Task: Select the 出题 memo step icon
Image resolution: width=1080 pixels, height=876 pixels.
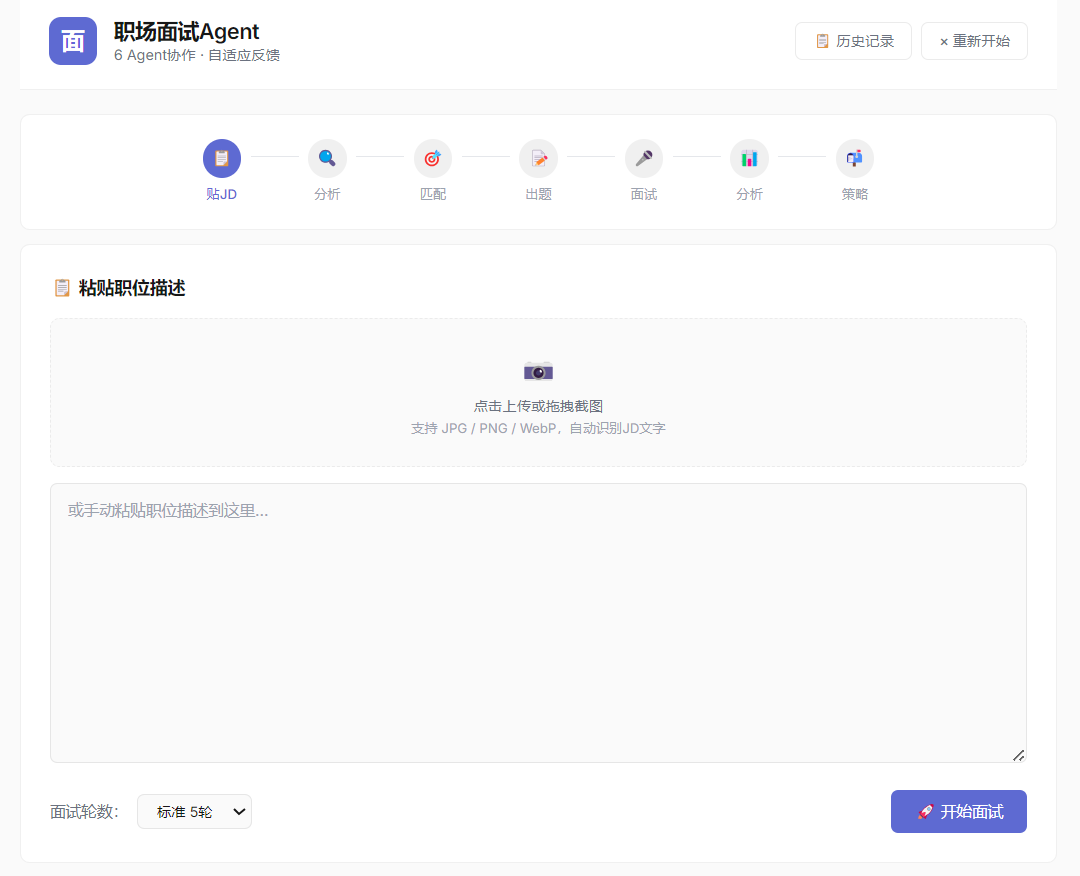Action: 538,158
